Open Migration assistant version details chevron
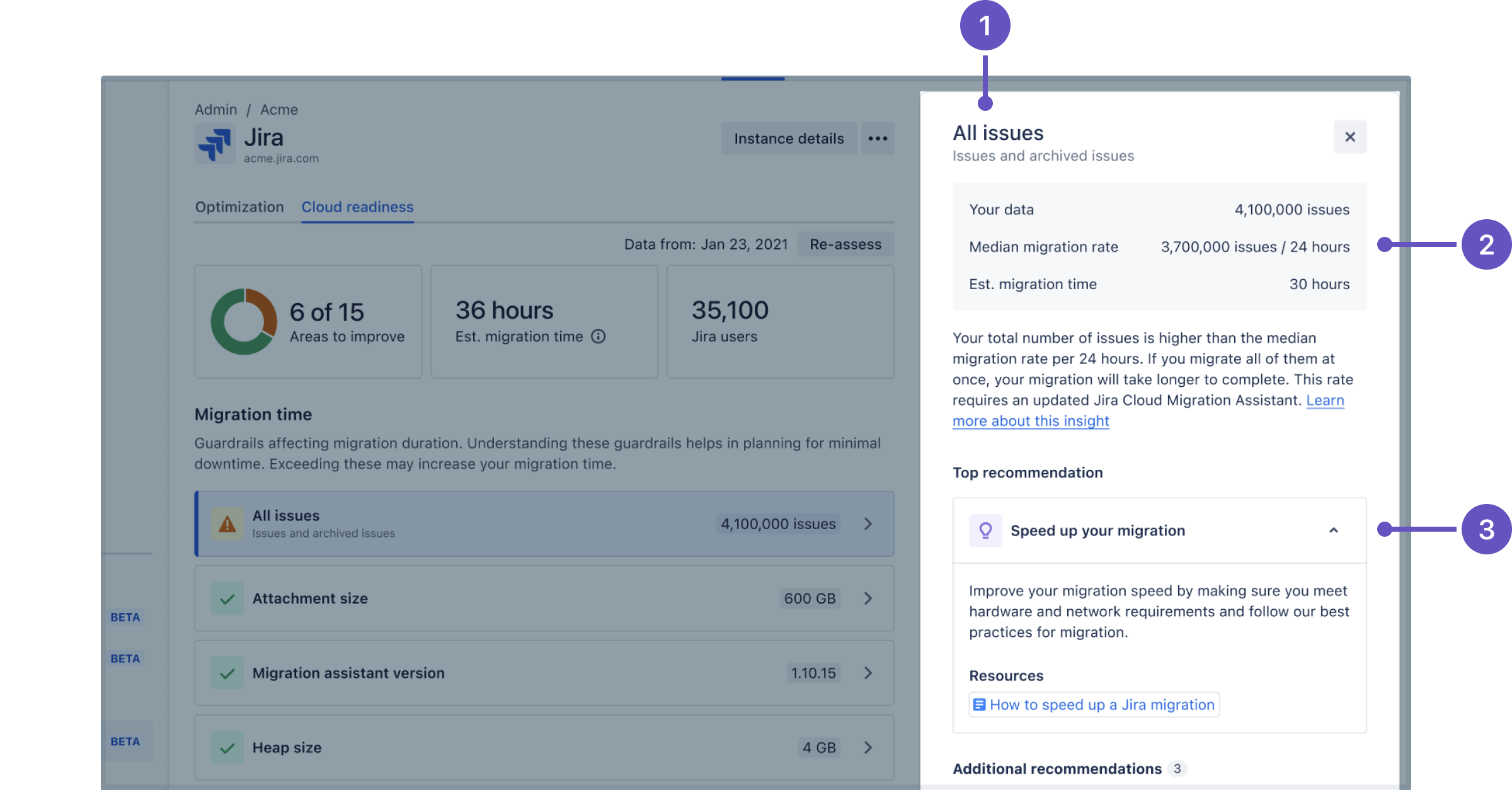This screenshot has width=1512, height=790. pyautogui.click(x=868, y=673)
